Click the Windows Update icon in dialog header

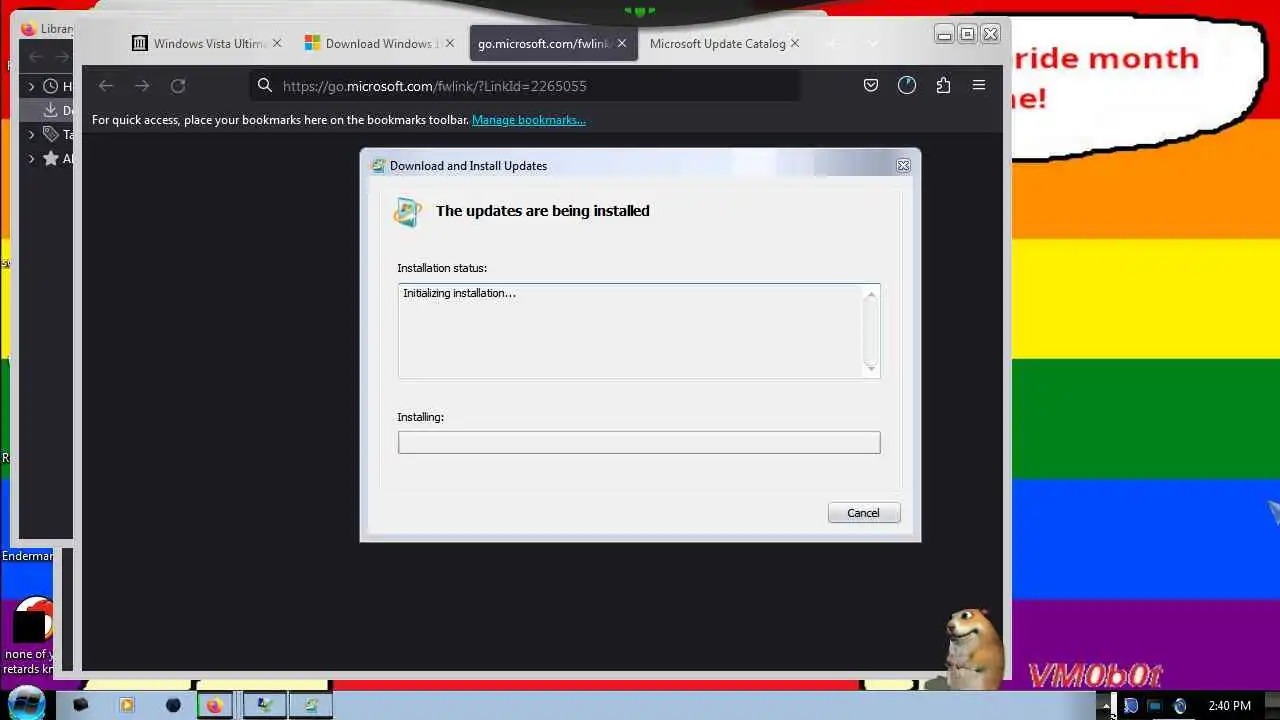[408, 212]
